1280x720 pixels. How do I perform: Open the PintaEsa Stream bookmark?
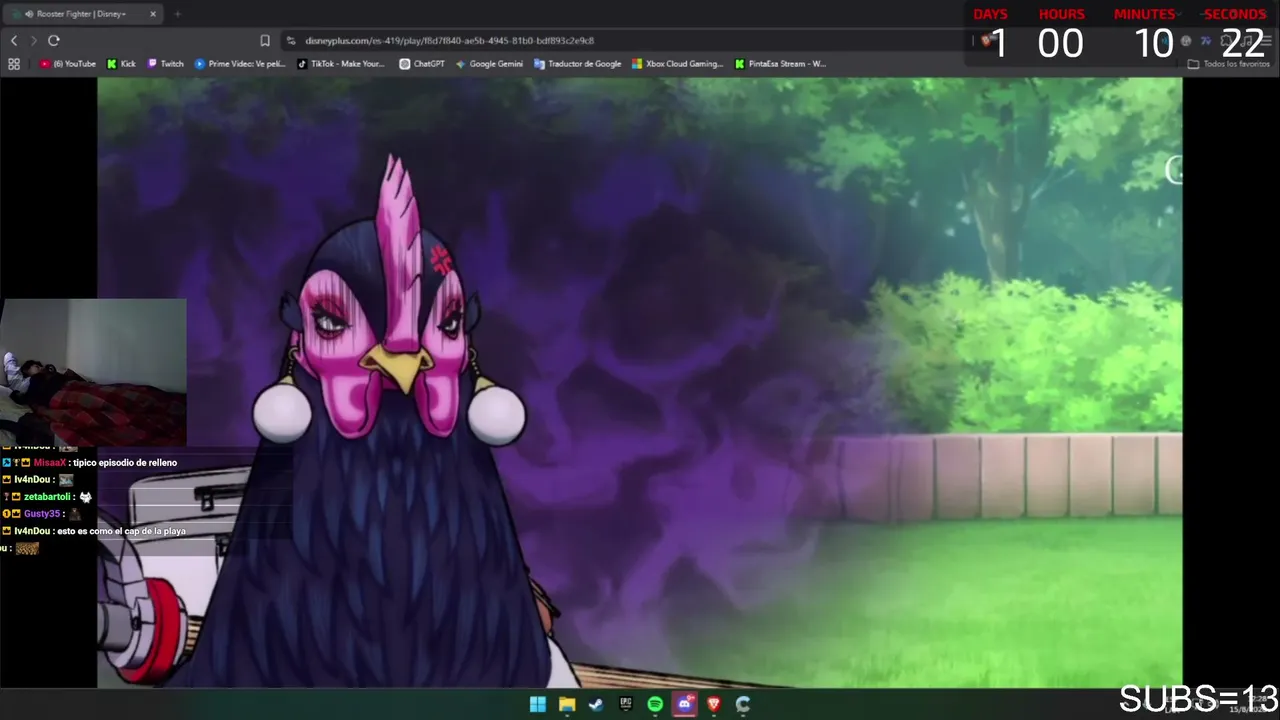(780, 64)
